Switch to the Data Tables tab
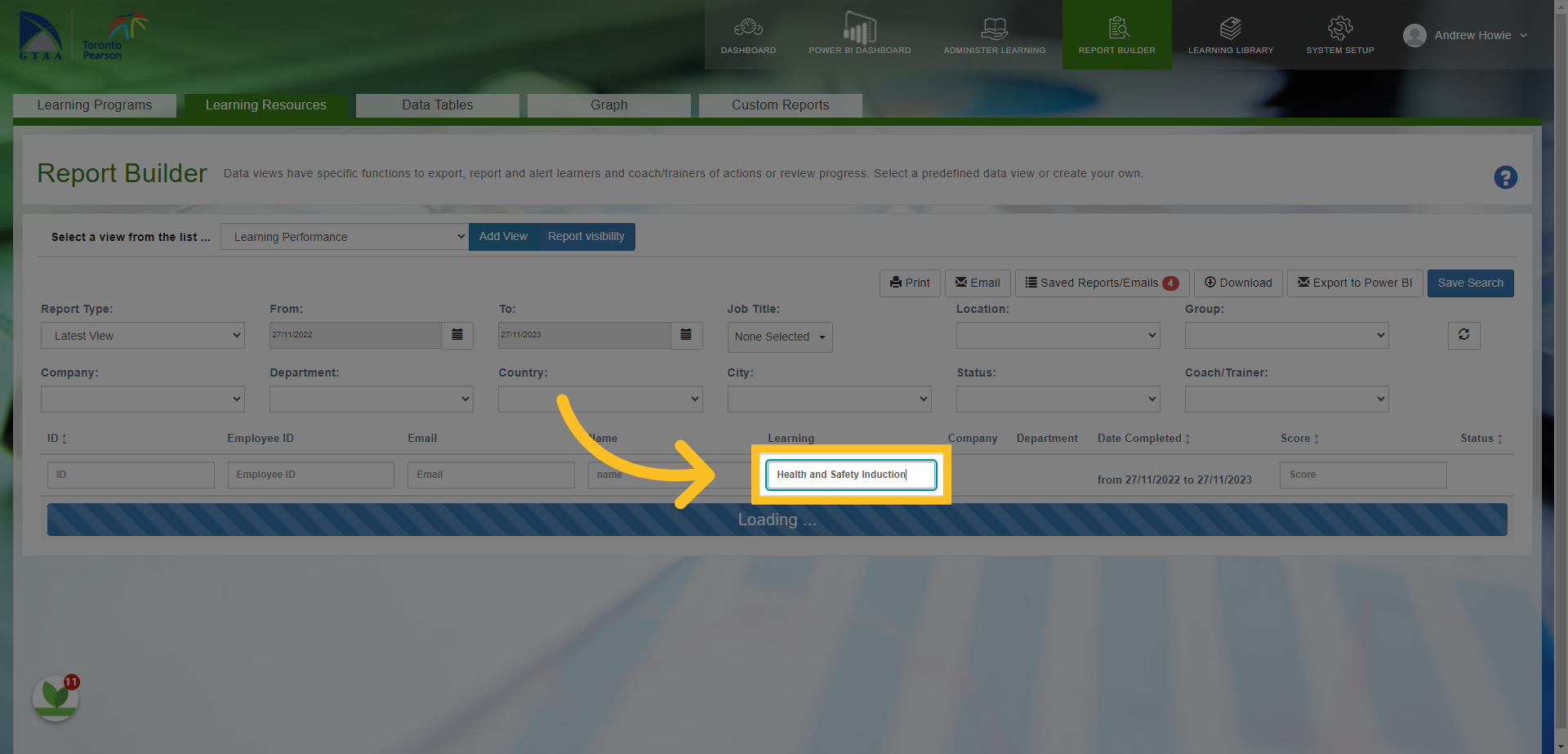 (x=438, y=105)
